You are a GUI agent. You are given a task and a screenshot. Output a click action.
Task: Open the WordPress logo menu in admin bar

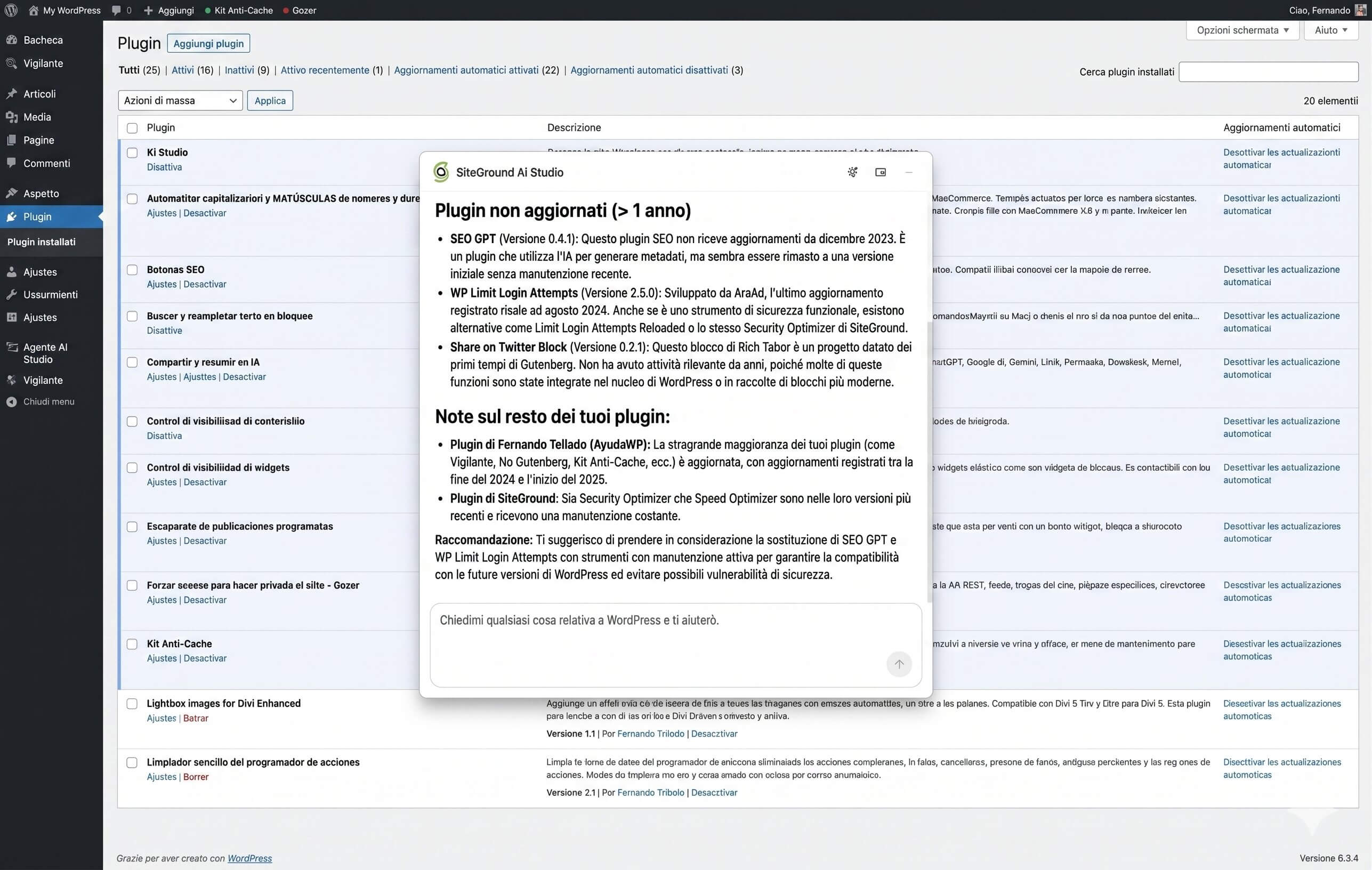click(x=11, y=10)
